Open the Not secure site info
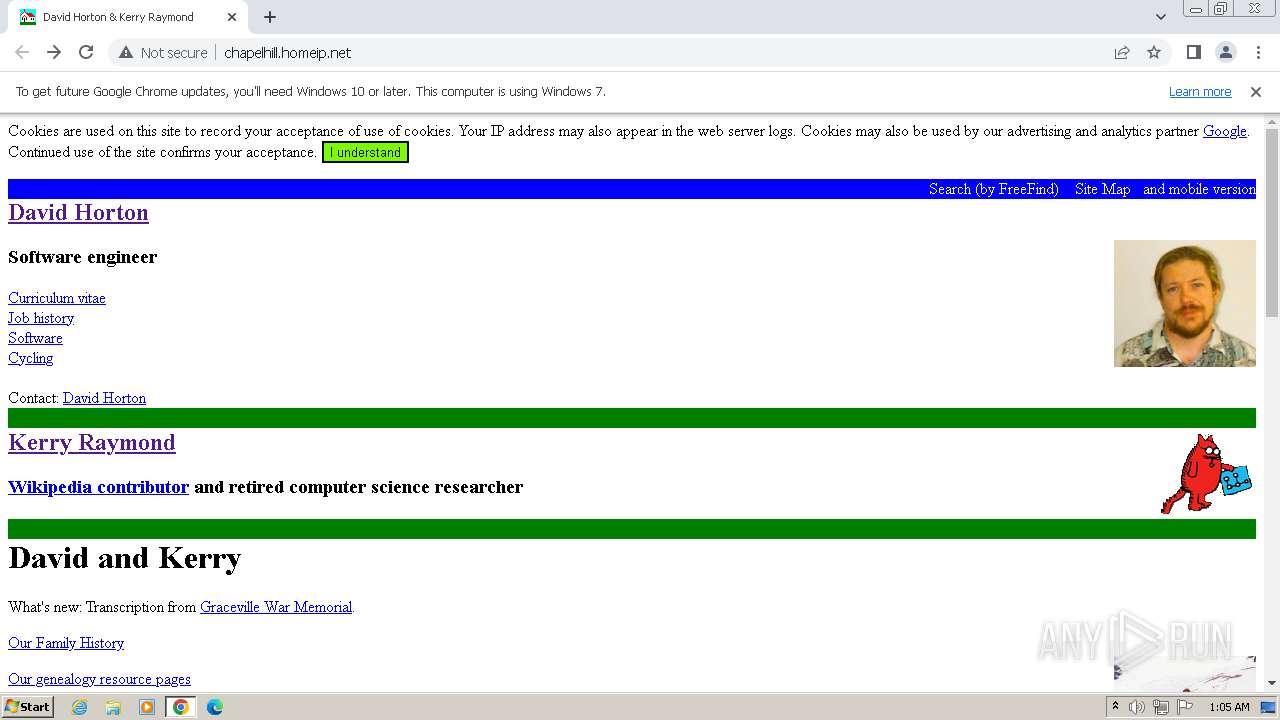 coord(163,53)
